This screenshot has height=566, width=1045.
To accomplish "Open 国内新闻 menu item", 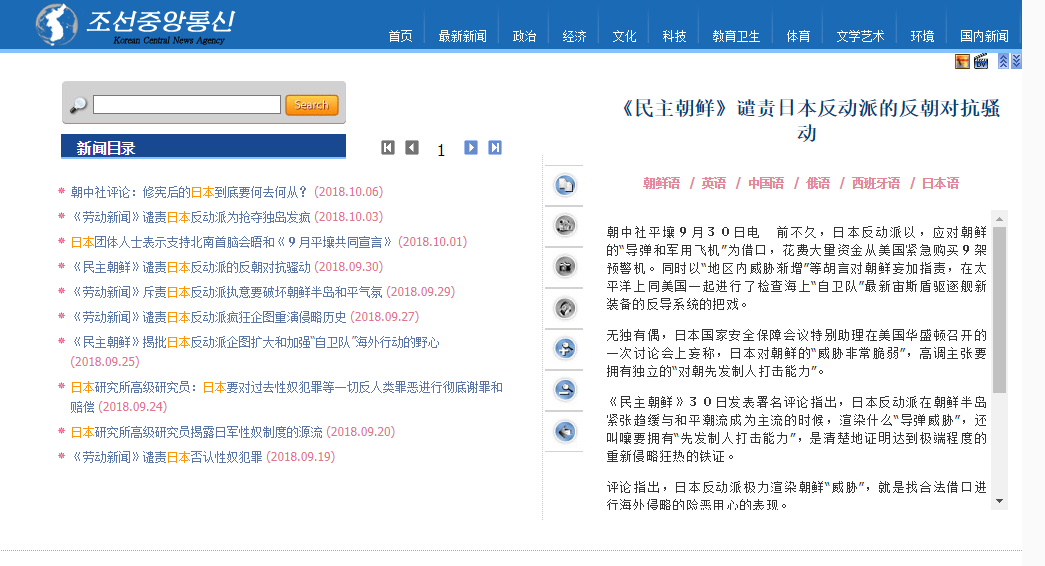I will pyautogui.click(x=984, y=36).
